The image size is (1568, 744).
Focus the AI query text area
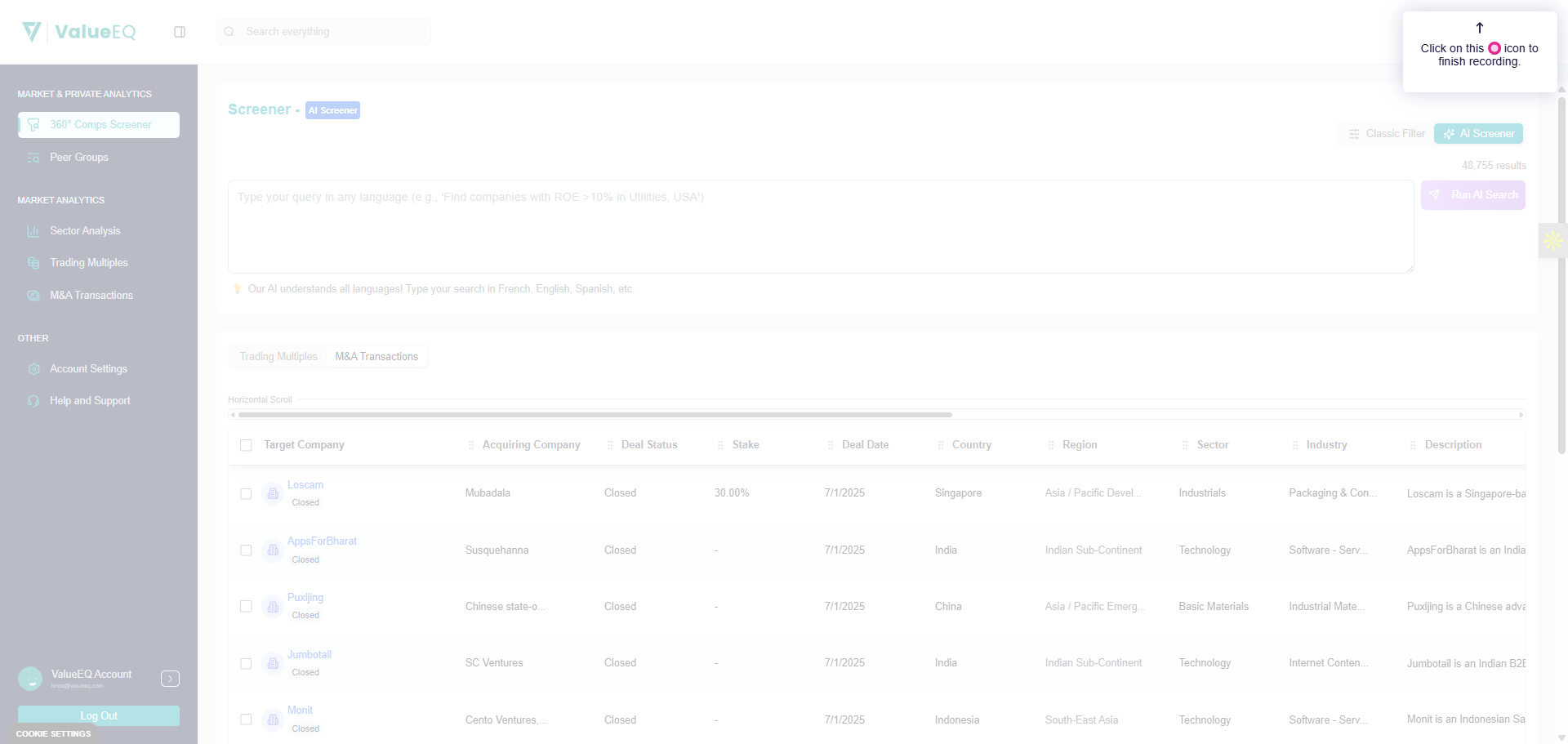click(821, 226)
